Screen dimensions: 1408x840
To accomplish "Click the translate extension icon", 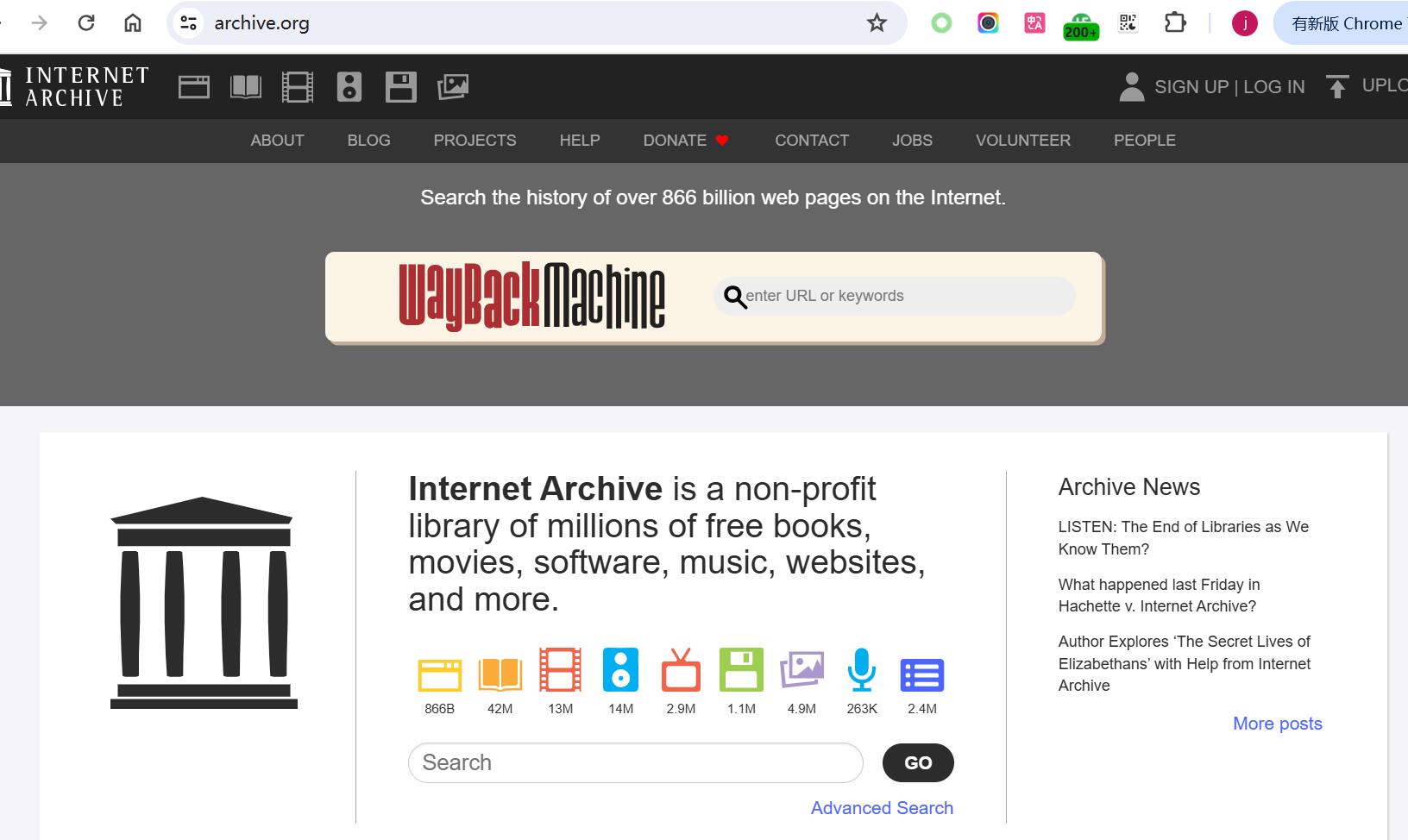I will tap(1034, 23).
